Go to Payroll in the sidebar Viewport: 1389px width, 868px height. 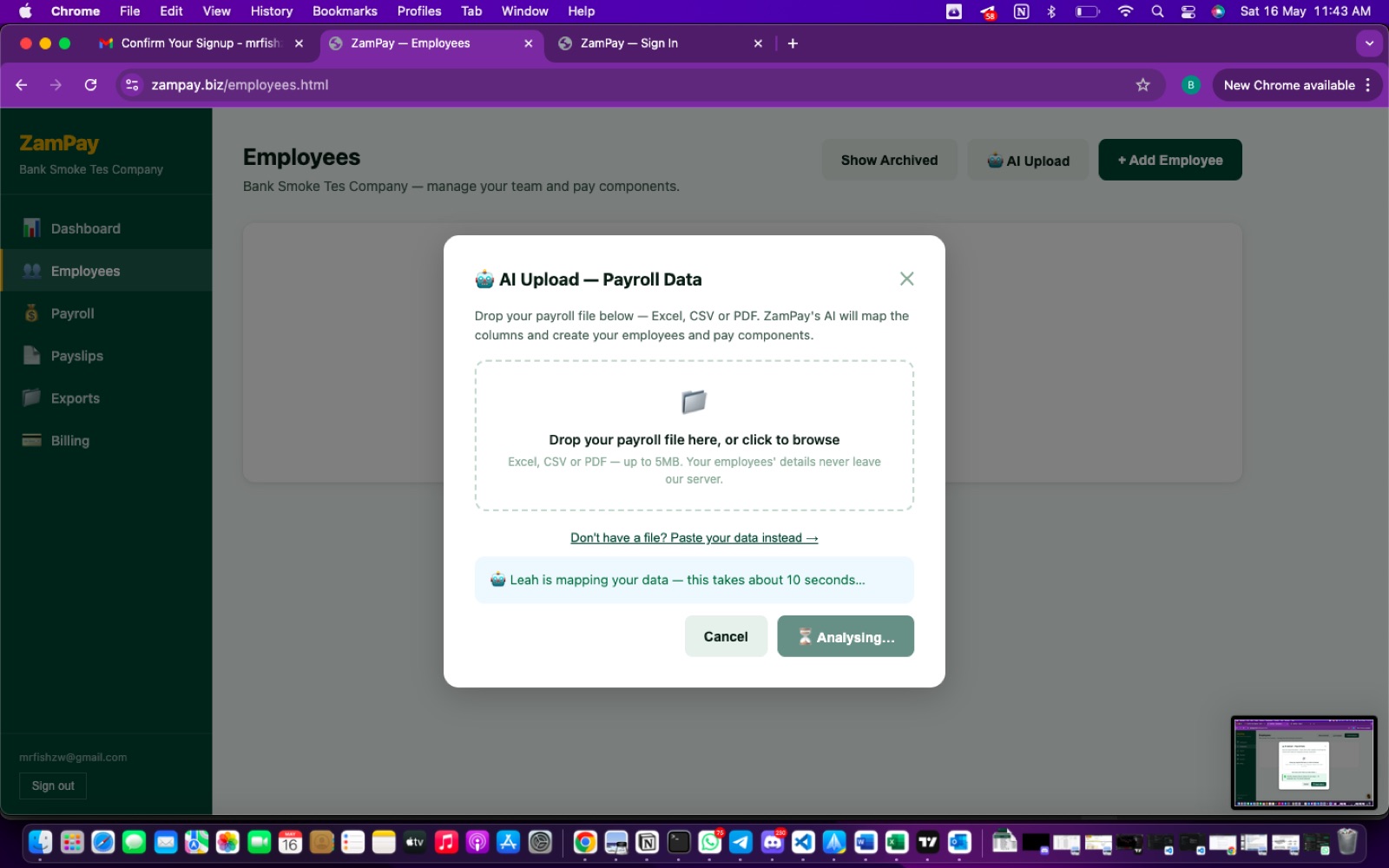(x=106, y=313)
